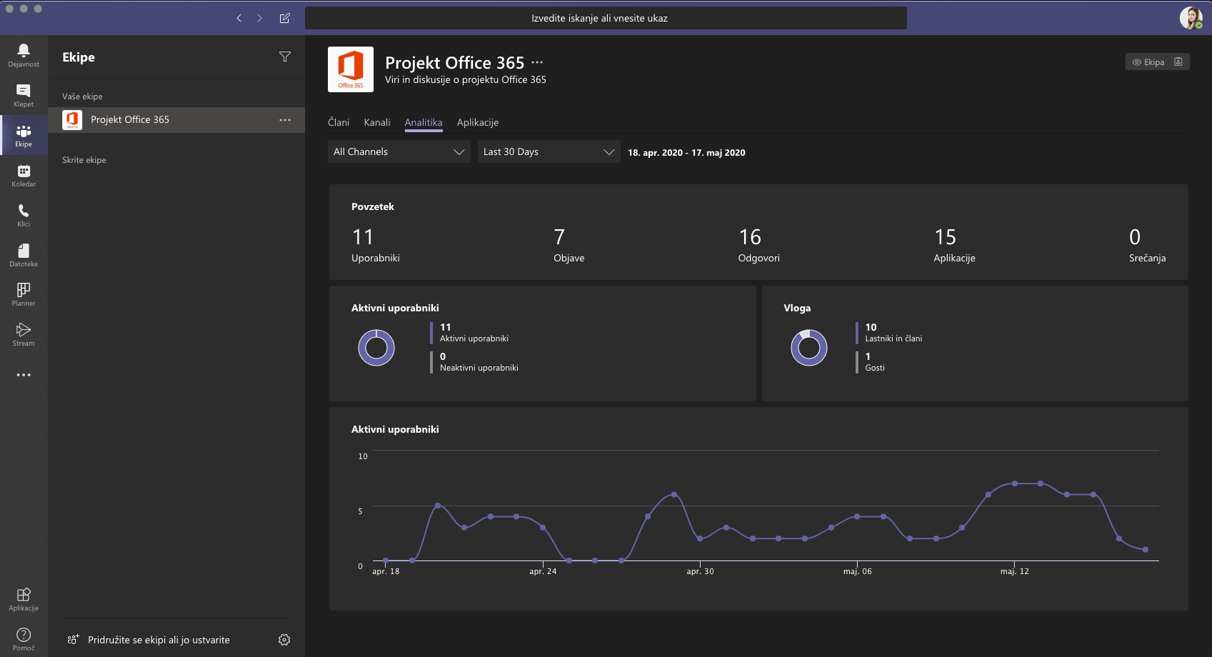The height and width of the screenshot is (657, 1212).
Task: Switch to the Kanali tab
Action: coord(377,122)
